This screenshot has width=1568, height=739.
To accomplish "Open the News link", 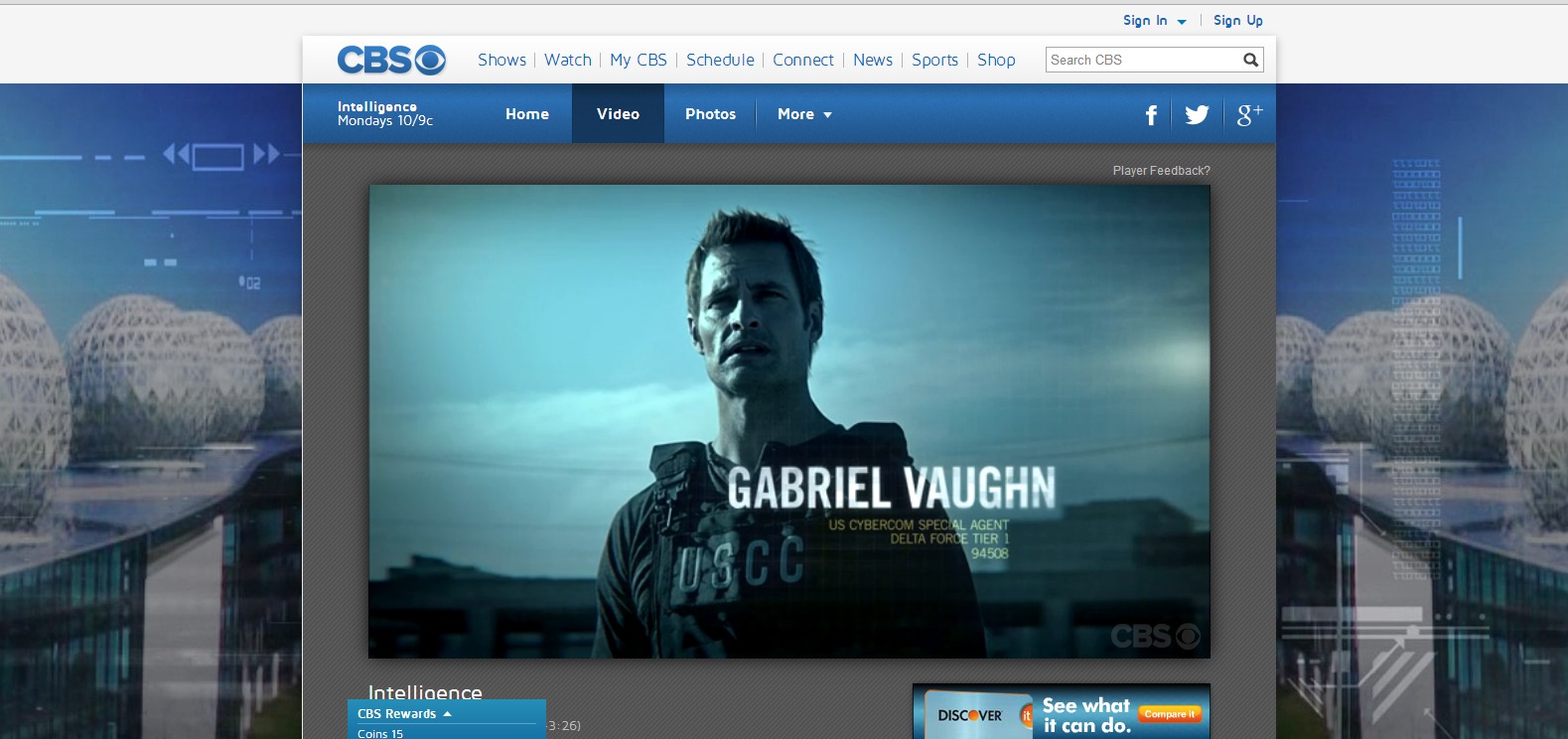I will 873,60.
